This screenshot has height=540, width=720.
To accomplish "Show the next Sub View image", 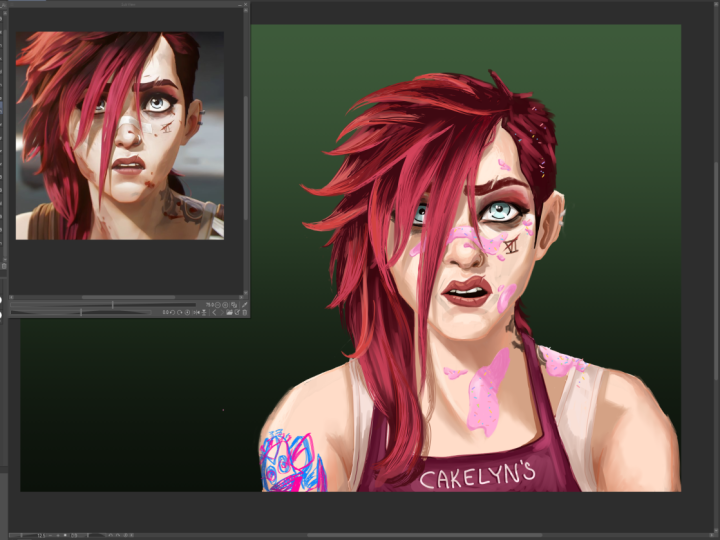I will 222,313.
